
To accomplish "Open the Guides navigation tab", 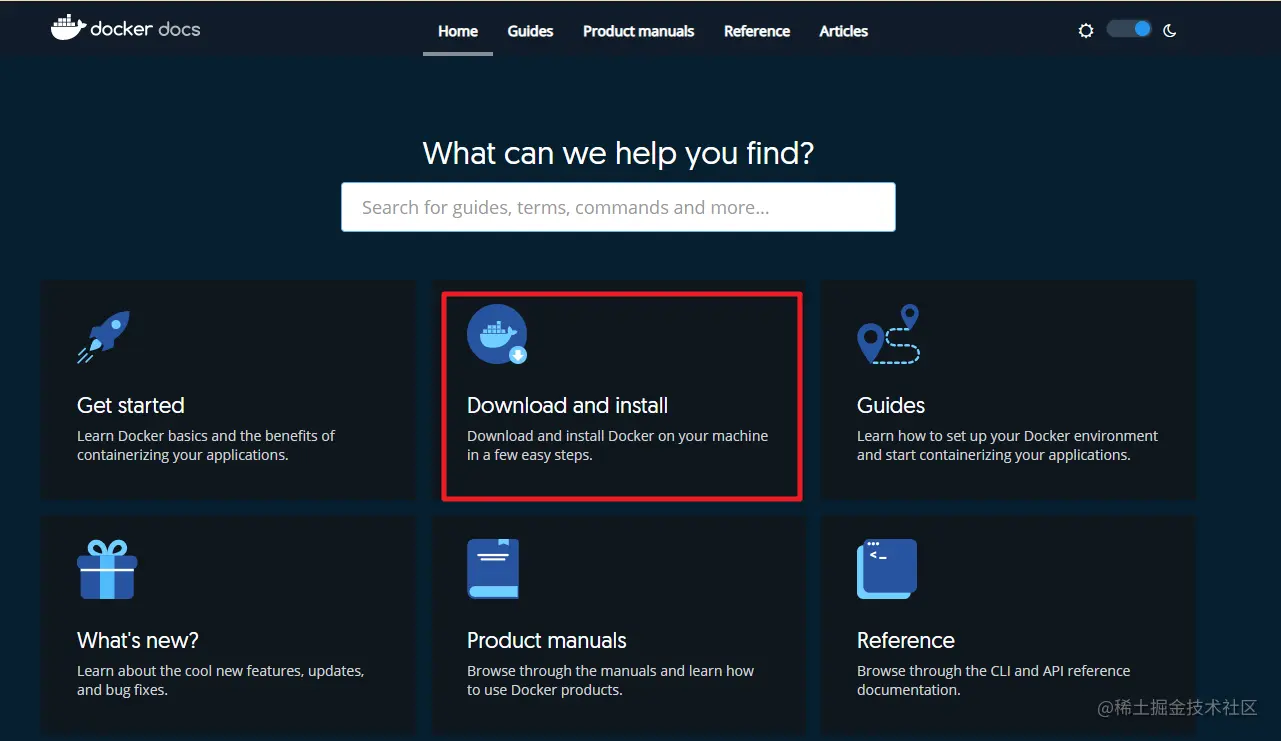I will (x=530, y=31).
